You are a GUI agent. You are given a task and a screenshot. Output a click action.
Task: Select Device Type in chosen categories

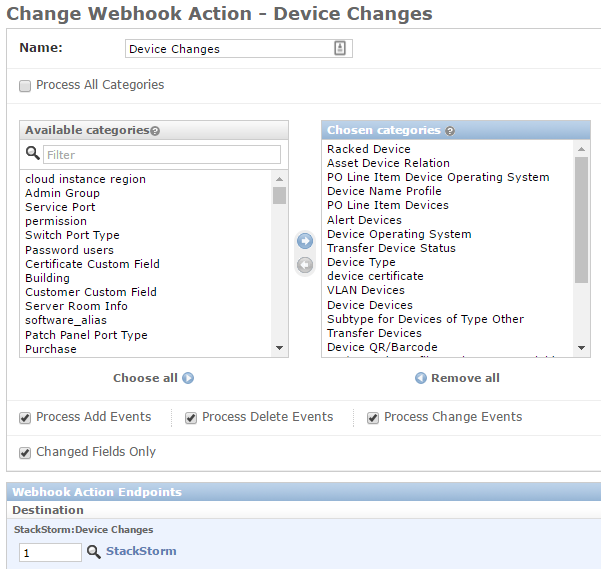(361, 262)
